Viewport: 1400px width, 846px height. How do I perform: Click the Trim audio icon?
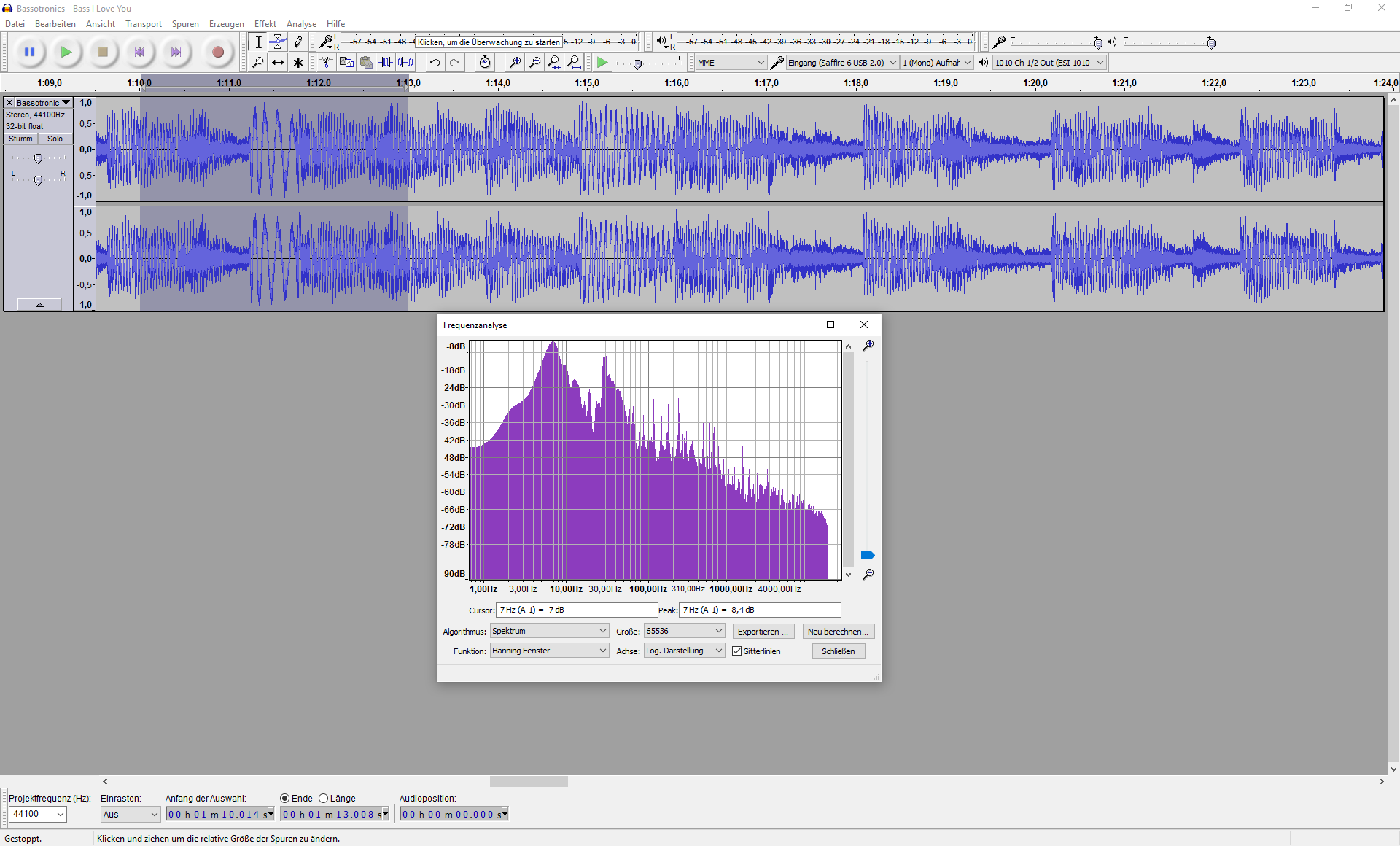(x=386, y=63)
